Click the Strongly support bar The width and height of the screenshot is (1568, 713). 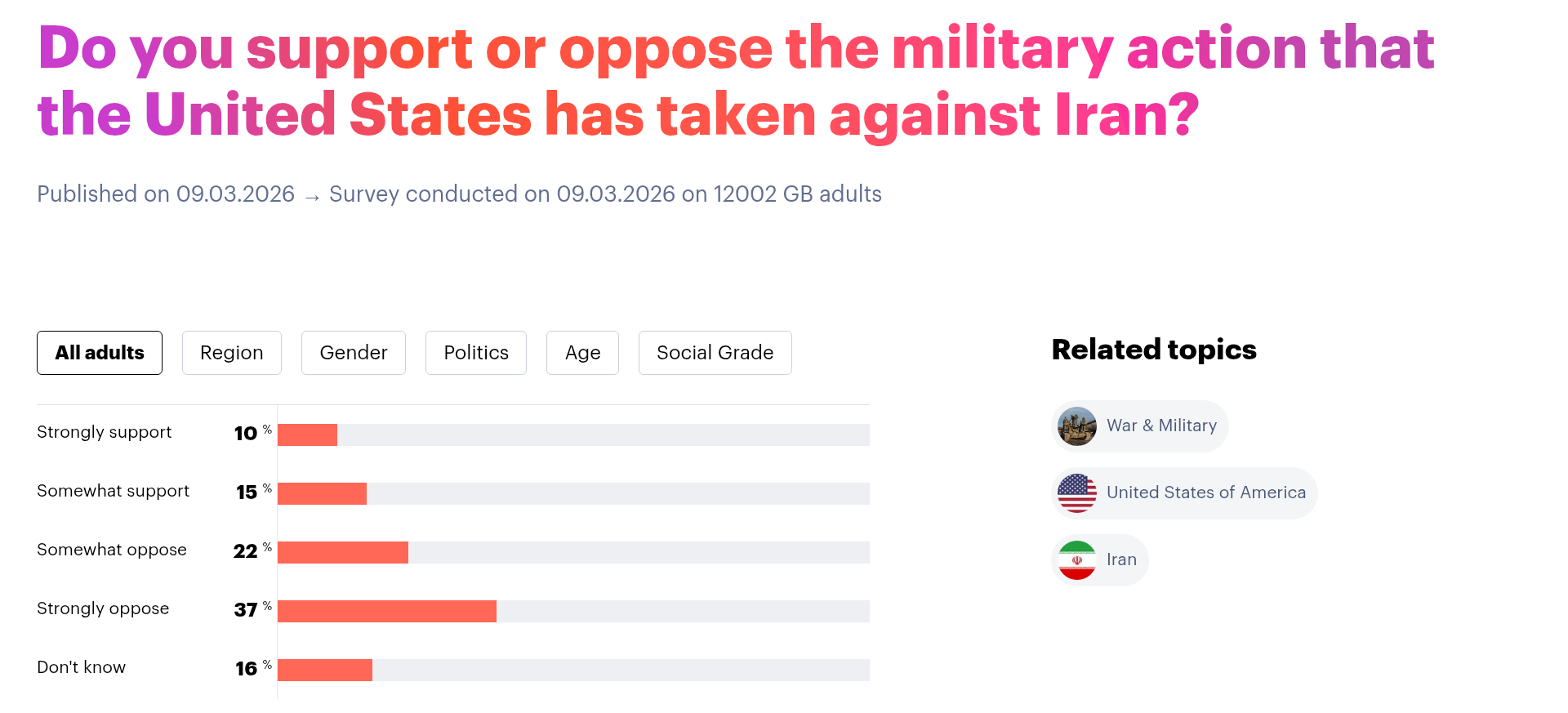point(307,434)
